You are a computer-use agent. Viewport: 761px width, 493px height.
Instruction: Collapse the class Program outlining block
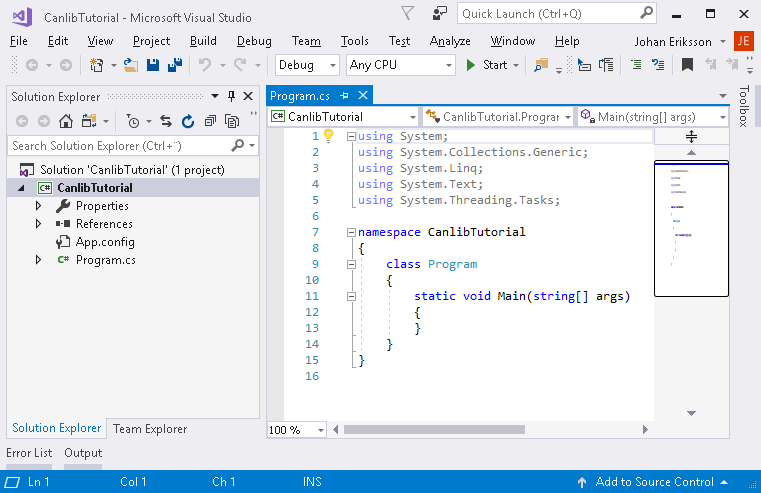[351, 264]
